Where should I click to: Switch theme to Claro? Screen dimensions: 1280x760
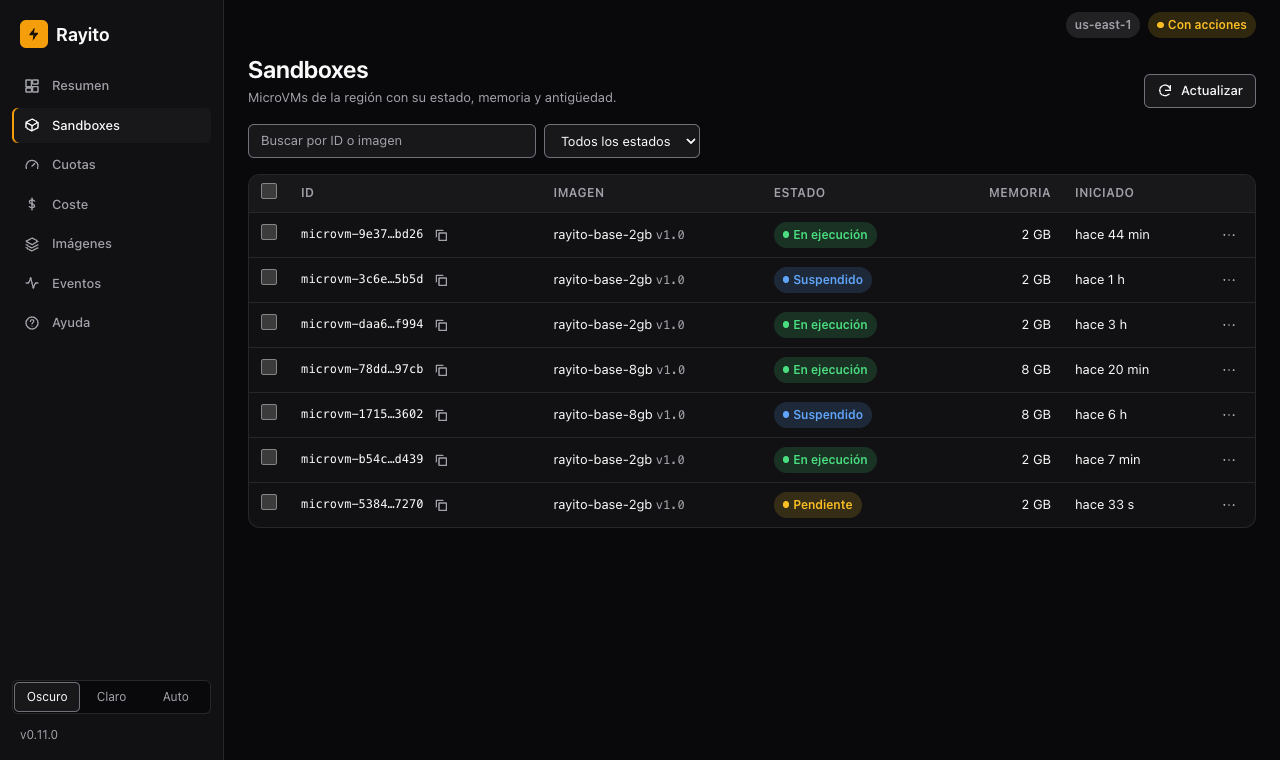(111, 697)
